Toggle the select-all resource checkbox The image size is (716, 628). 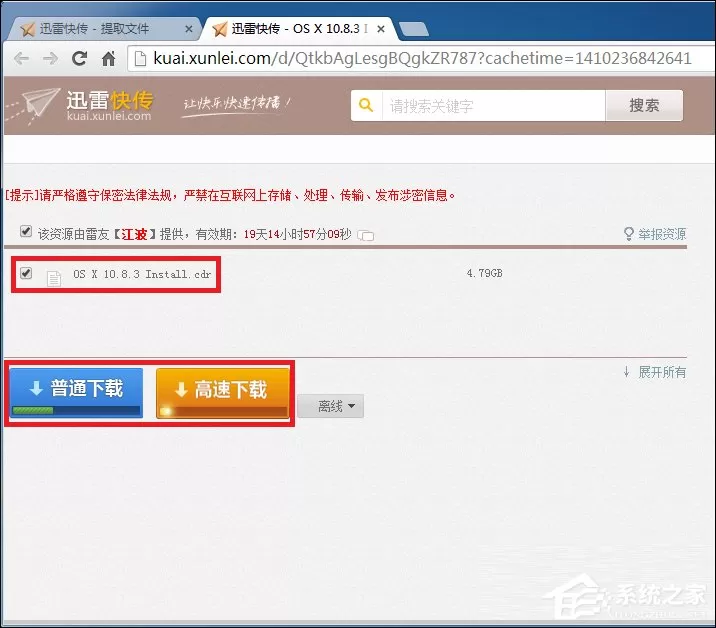pos(26,232)
